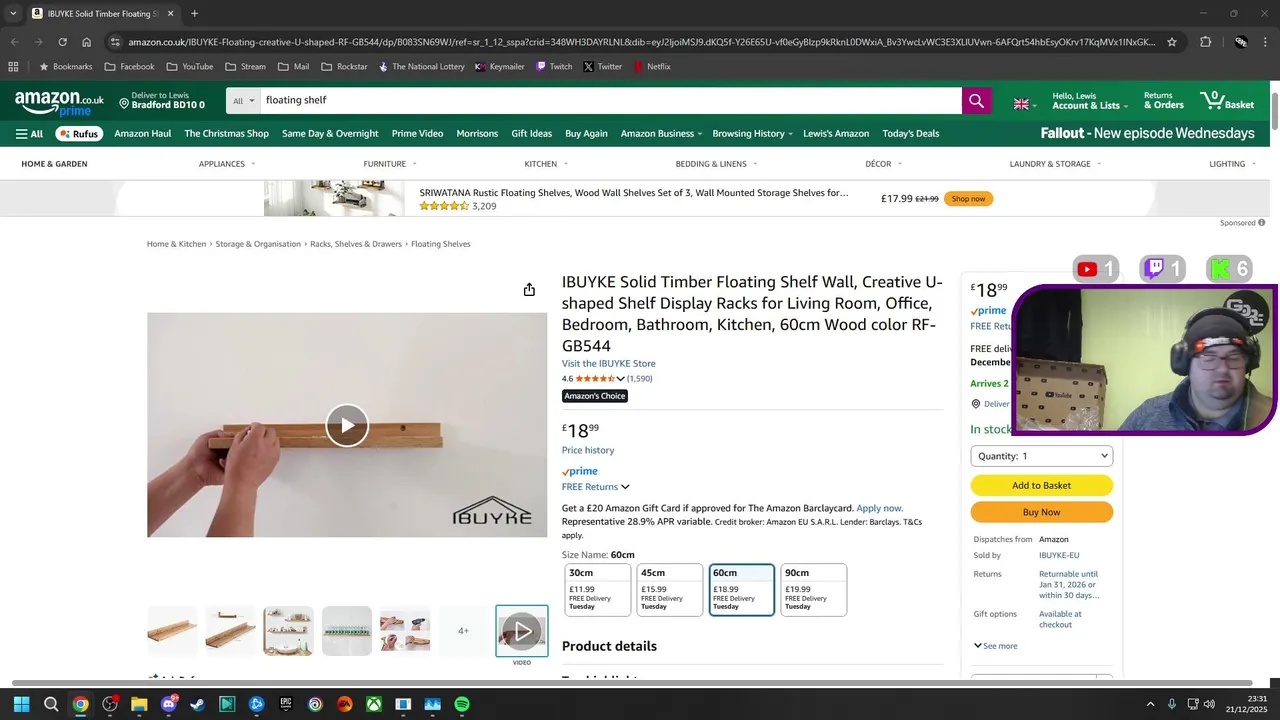Viewport: 1280px width, 720px height.
Task: Open Amazon Business dropdown
Action: 661,133
